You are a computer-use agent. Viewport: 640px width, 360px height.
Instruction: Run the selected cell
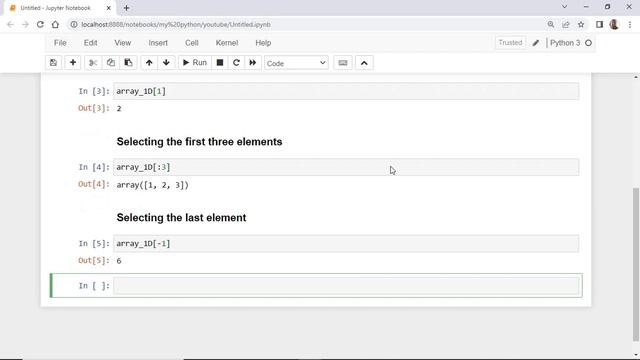[x=195, y=63]
